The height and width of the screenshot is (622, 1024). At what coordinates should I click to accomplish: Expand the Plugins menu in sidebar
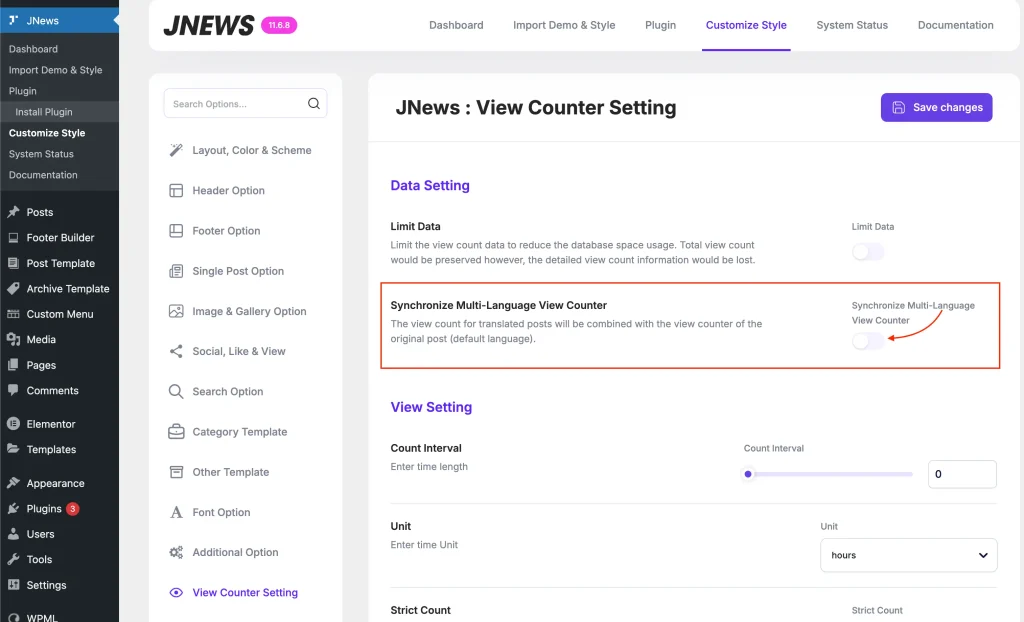tap(44, 508)
